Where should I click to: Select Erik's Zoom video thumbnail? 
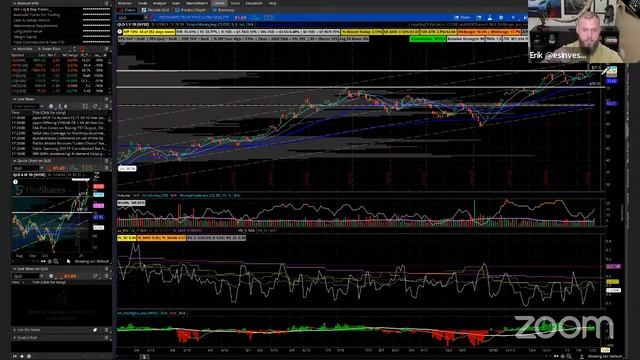(x=584, y=31)
